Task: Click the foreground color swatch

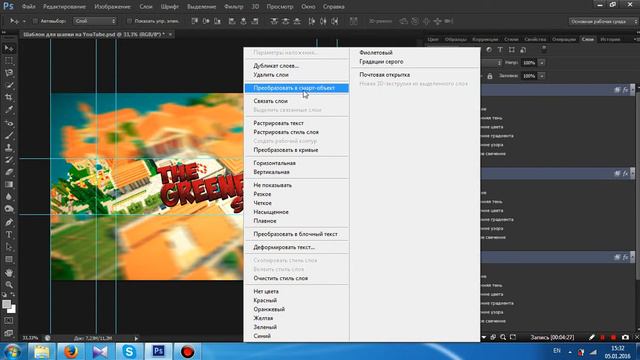Action: (x=6, y=304)
